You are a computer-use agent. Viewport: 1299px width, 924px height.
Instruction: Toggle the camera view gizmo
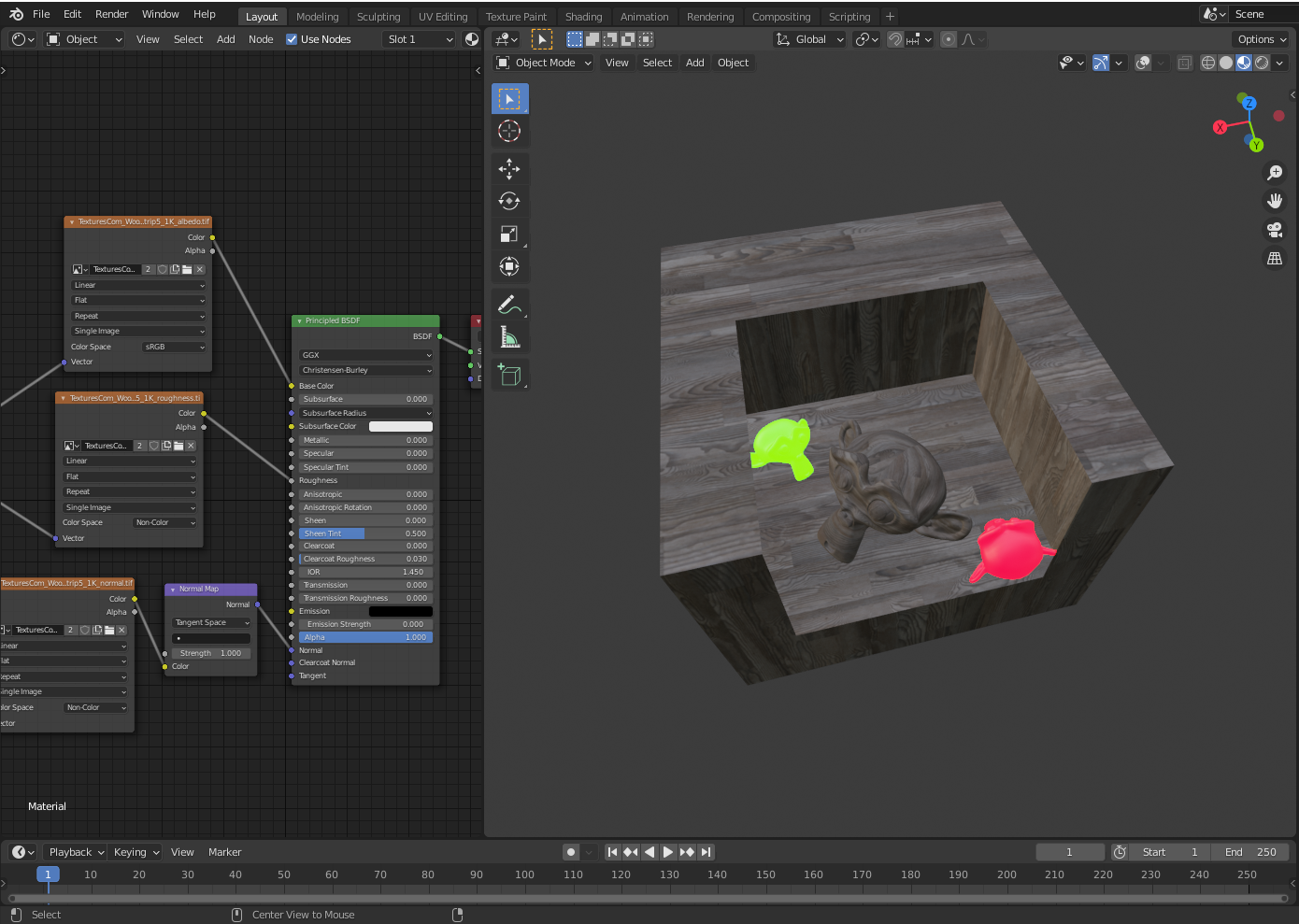[1275, 230]
